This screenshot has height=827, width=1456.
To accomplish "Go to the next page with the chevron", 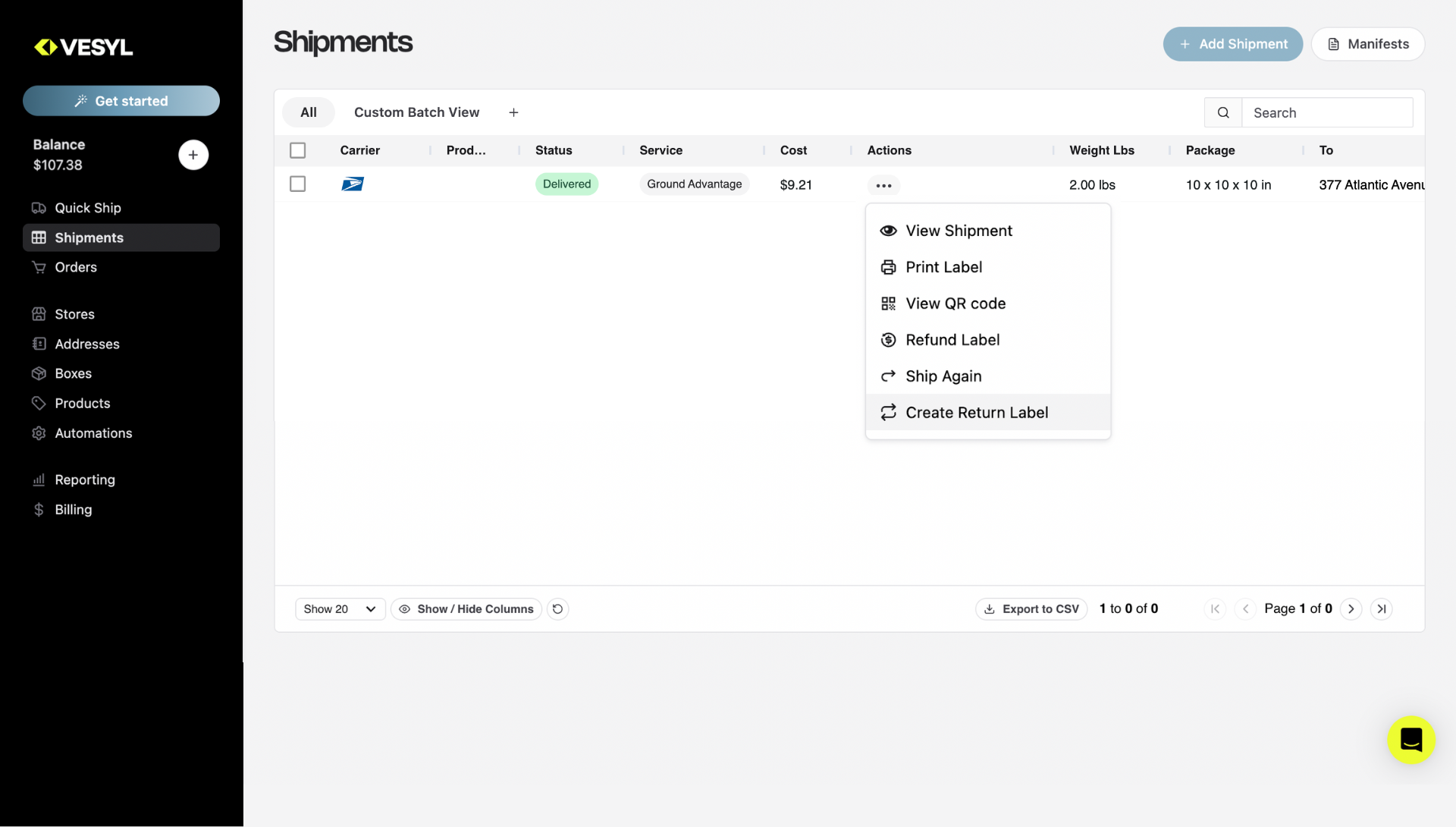I will pos(1351,608).
